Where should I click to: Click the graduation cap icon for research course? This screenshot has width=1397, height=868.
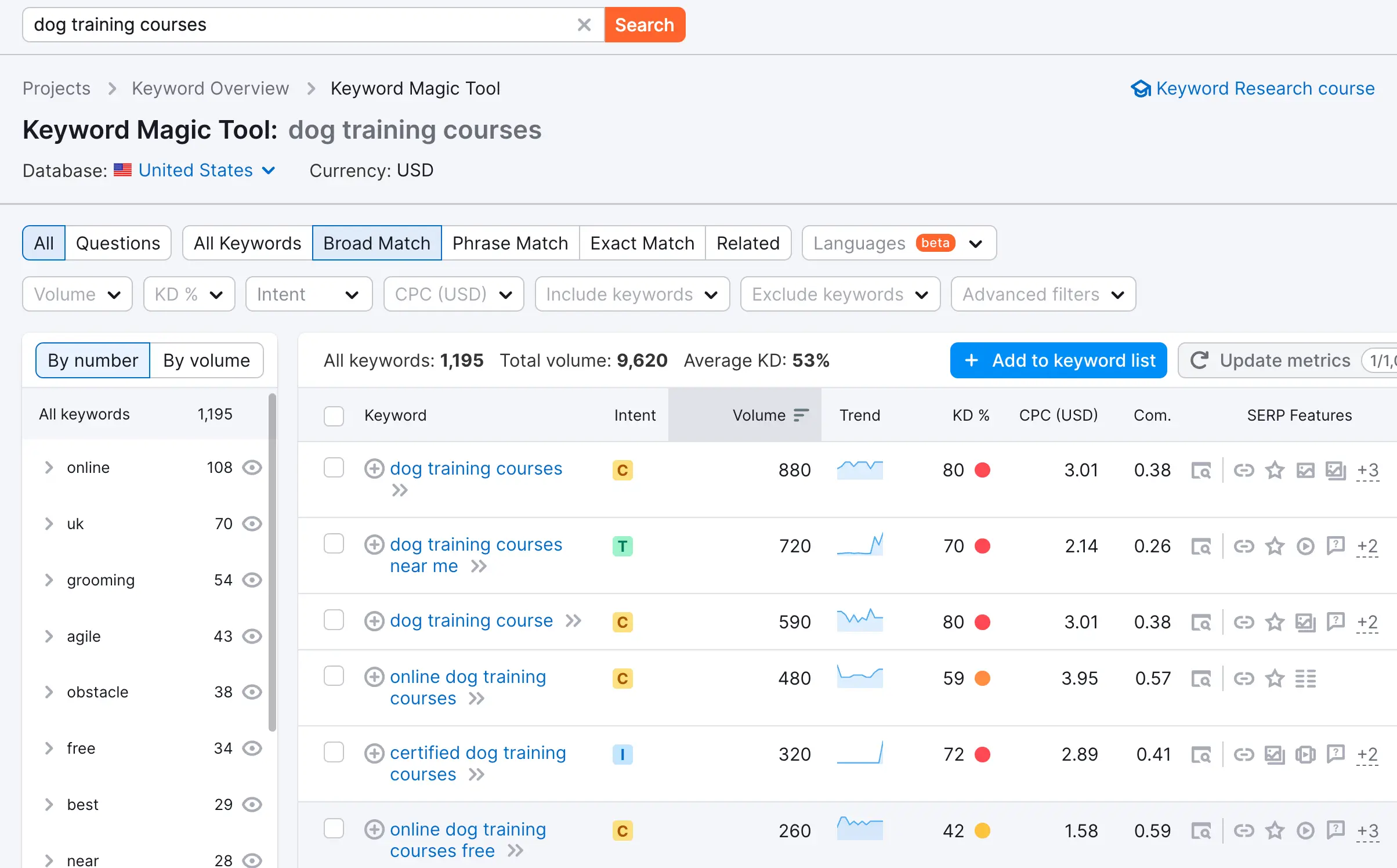pyautogui.click(x=1141, y=89)
